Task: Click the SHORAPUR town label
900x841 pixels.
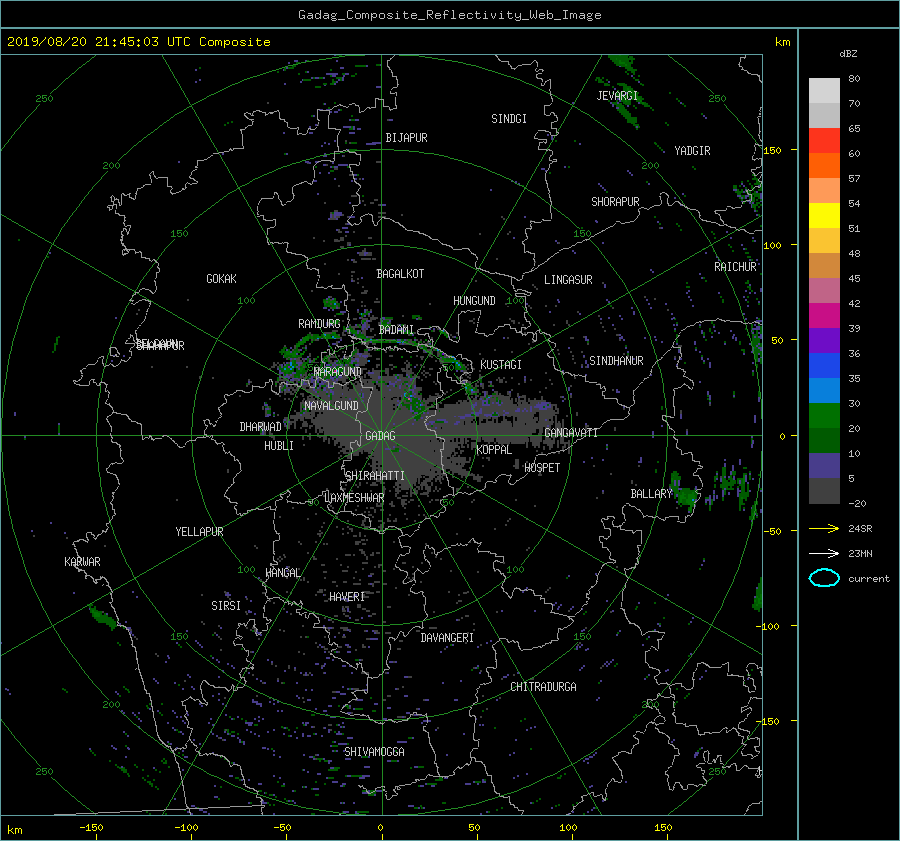Action: click(x=615, y=202)
